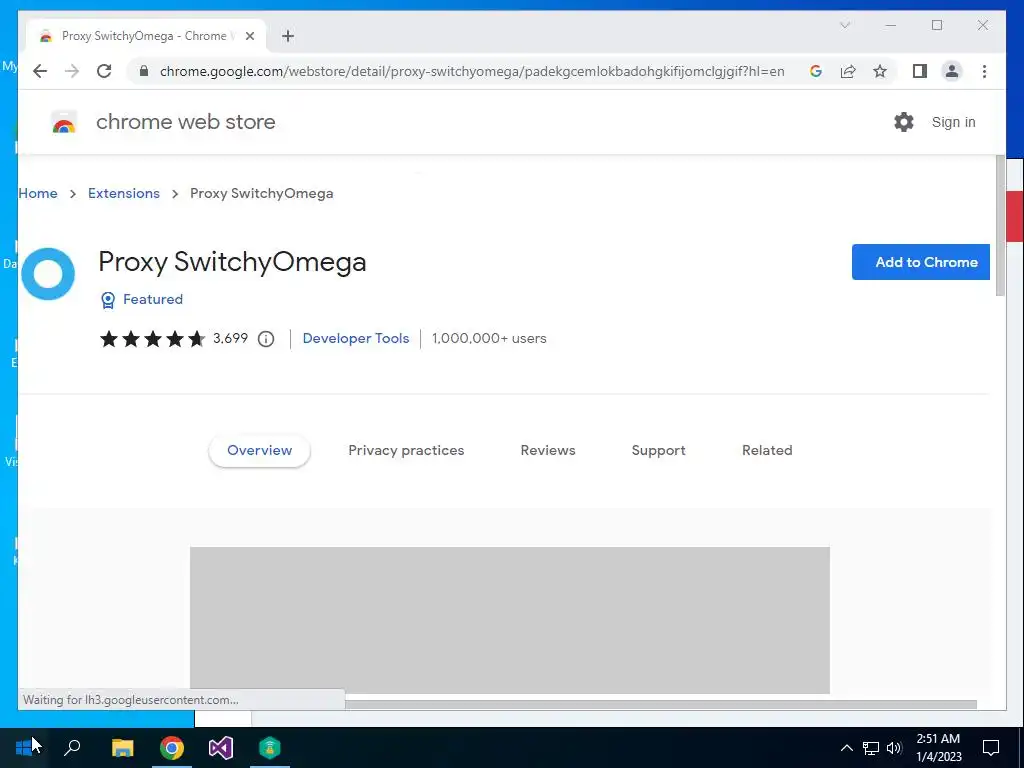The image size is (1024, 768).
Task: Click the page vertical scrollbar
Action: [x=1000, y=226]
